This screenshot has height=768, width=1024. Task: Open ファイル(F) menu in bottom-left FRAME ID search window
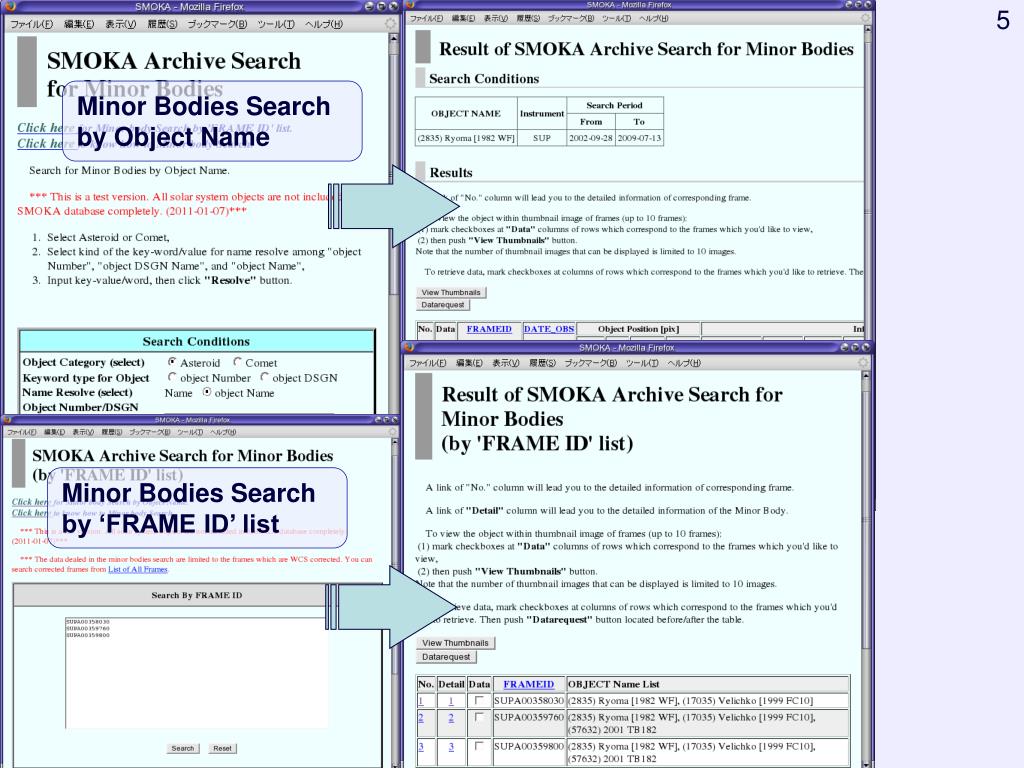pos(22,432)
